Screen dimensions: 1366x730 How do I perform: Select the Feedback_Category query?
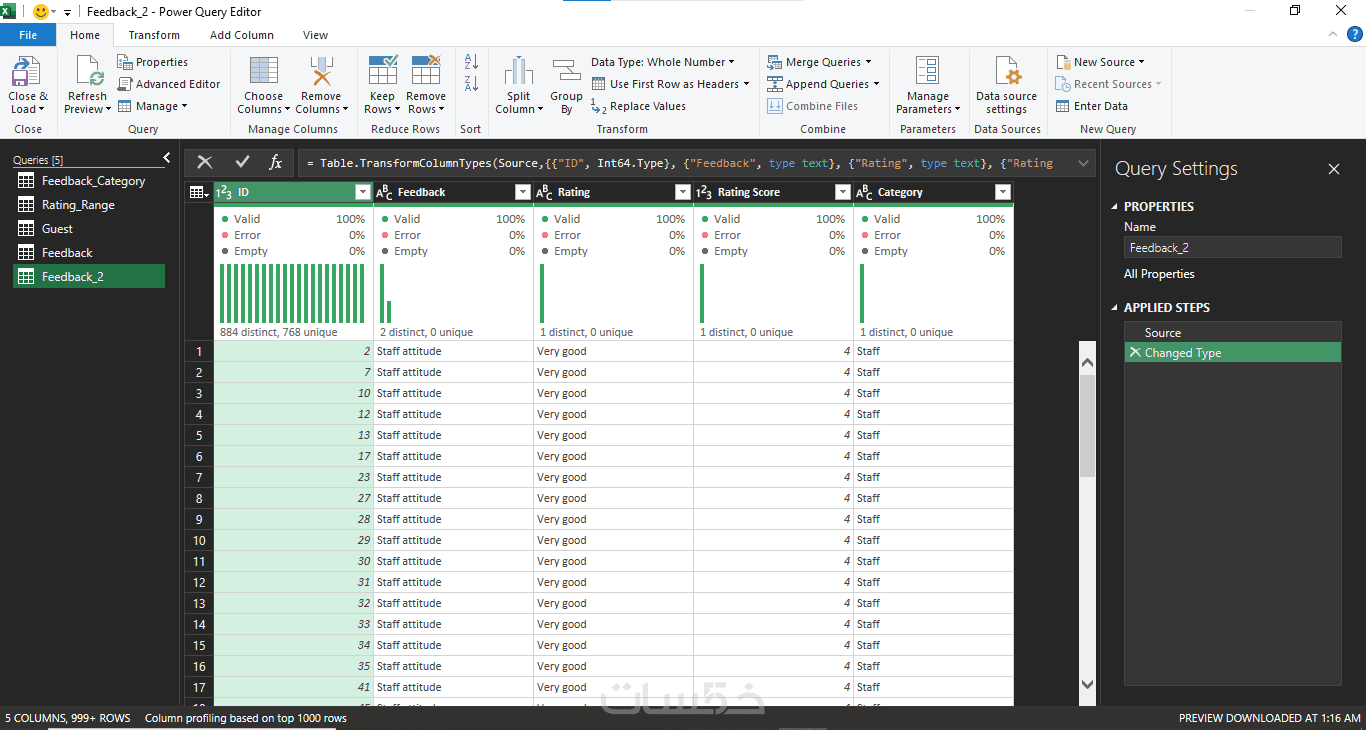tap(89, 181)
